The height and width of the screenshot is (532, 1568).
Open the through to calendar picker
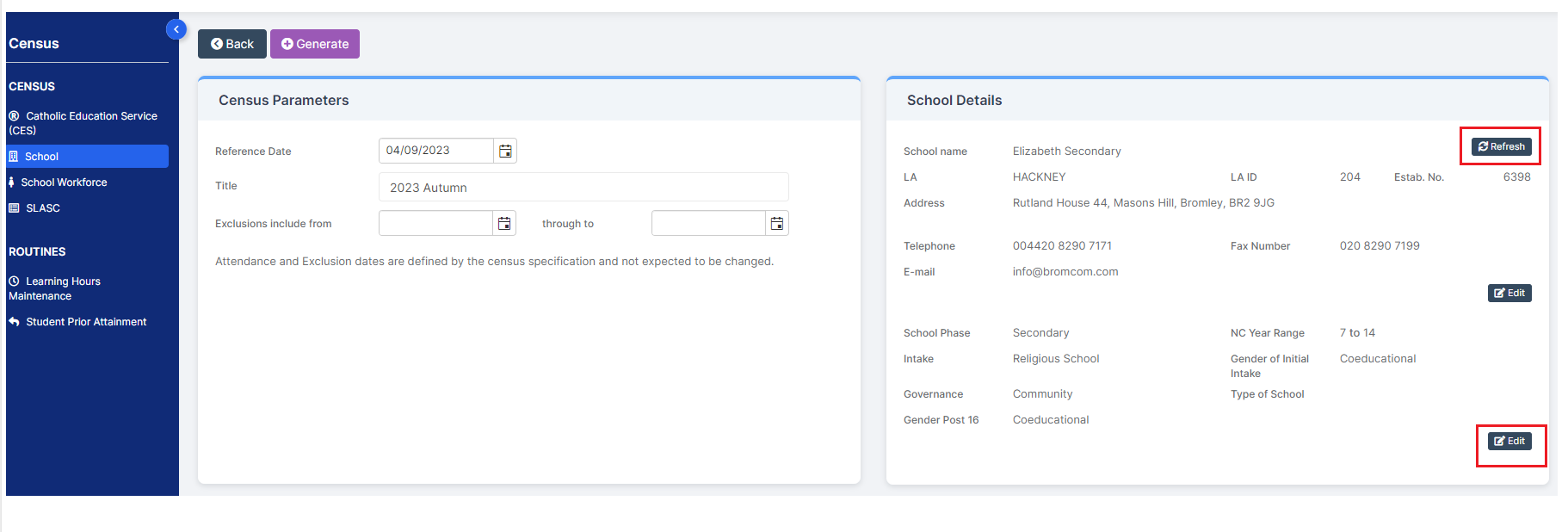point(777,223)
